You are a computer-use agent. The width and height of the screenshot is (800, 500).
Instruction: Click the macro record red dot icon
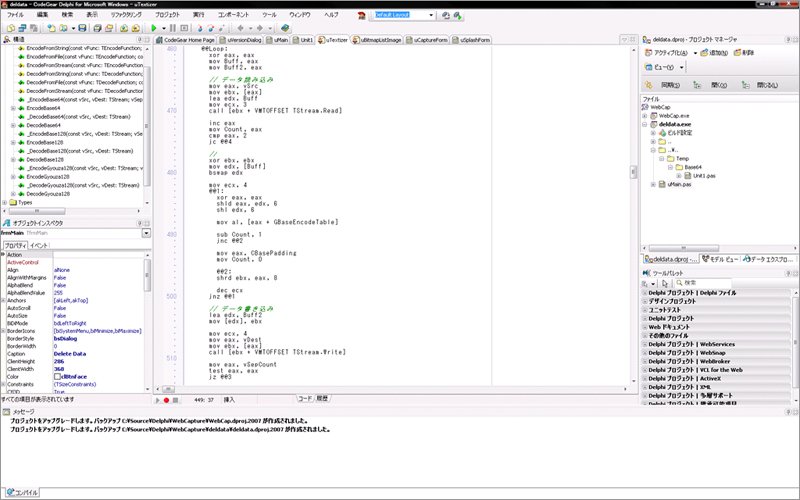pos(166,400)
